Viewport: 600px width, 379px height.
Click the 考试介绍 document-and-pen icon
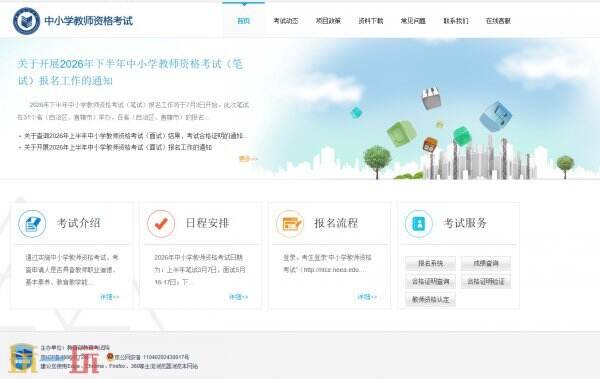point(32,223)
